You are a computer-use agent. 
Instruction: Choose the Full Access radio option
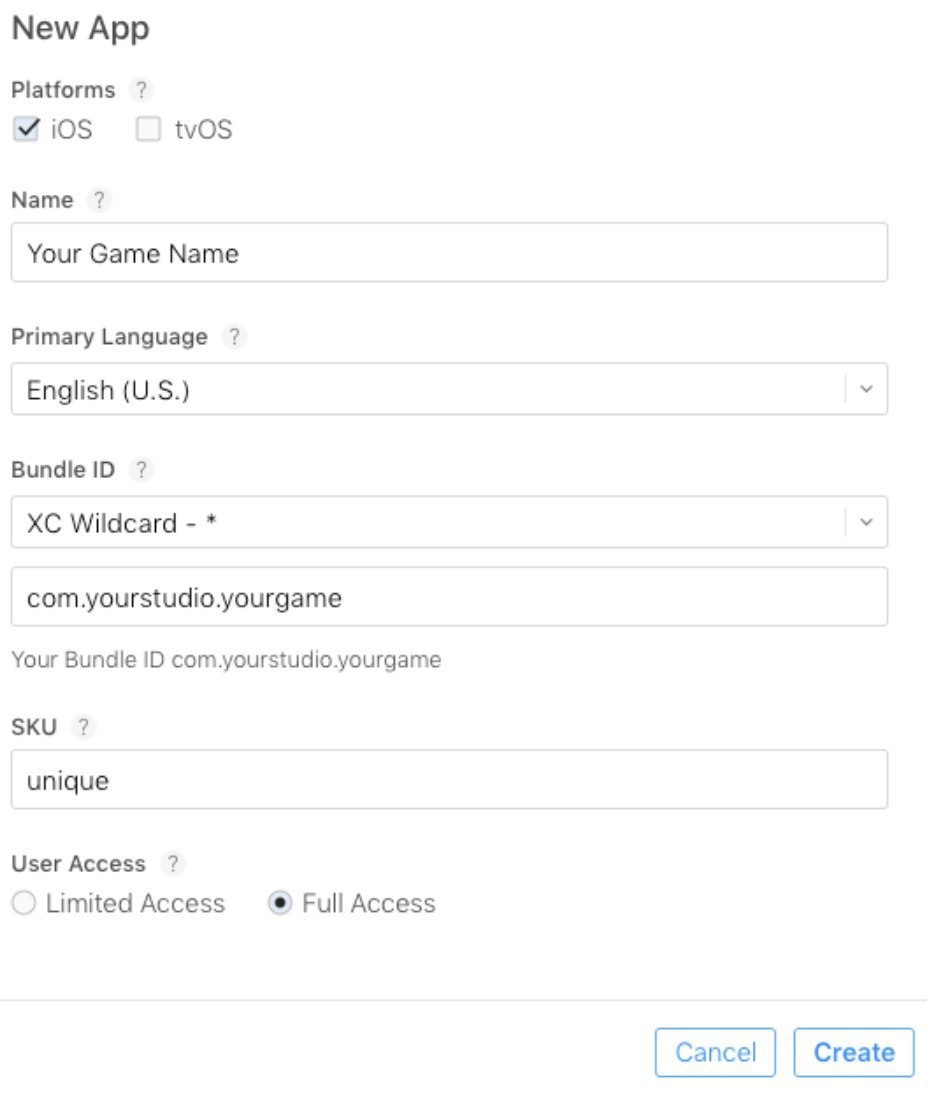pyautogui.click(x=281, y=904)
